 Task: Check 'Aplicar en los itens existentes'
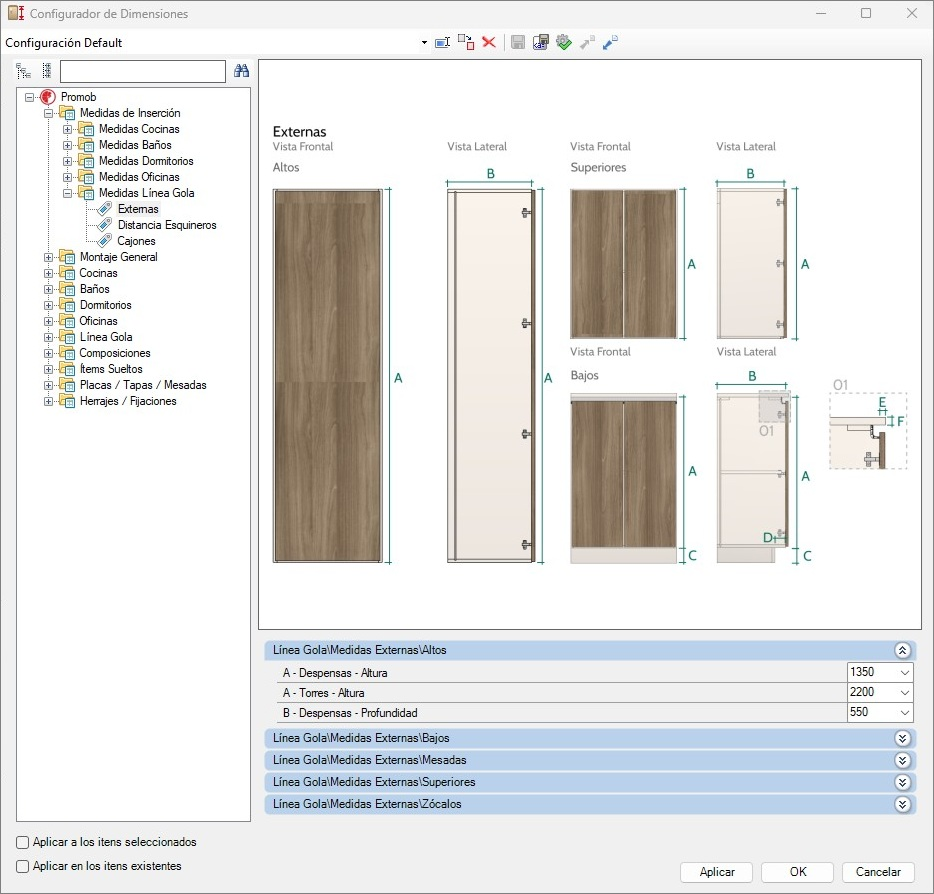pos(23,866)
